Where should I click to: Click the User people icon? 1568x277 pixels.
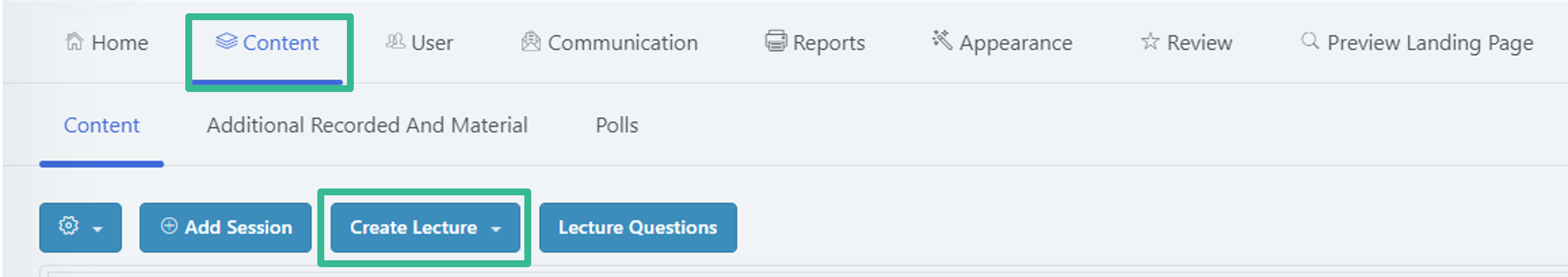395,41
